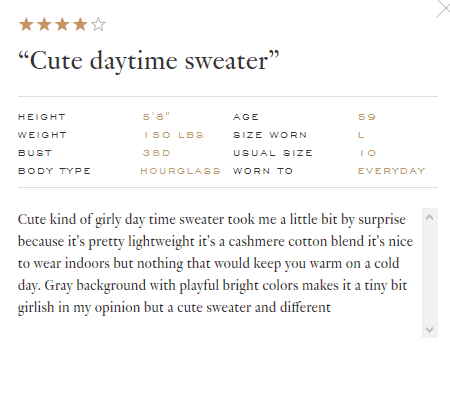The image size is (450, 417).
Task: Click the HOURGLASS body type value
Action: 180,171
